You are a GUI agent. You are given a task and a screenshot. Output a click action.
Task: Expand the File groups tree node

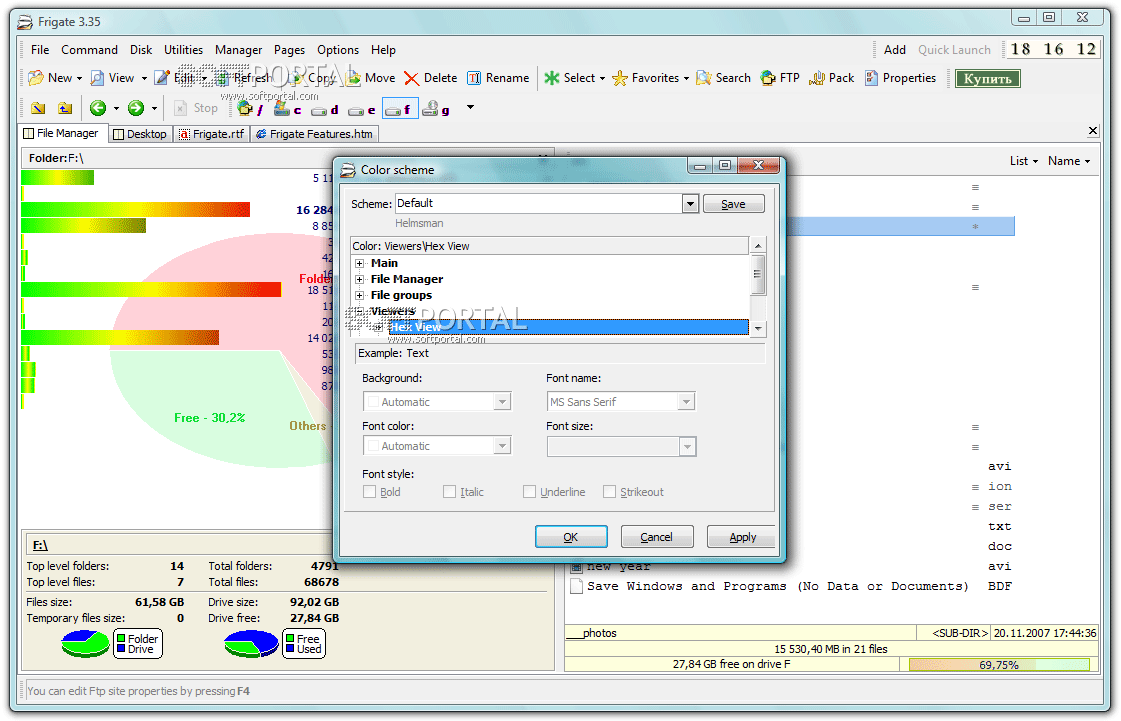tap(360, 295)
